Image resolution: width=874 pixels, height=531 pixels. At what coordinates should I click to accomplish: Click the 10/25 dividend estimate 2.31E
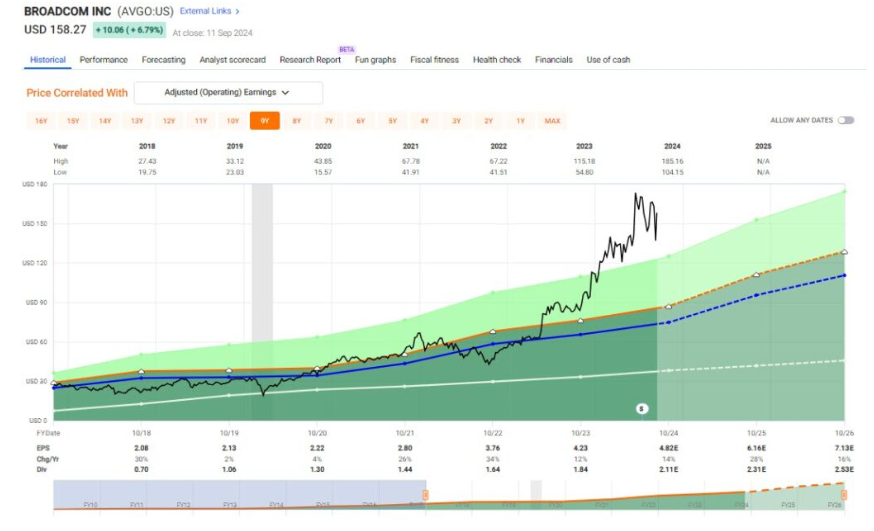756,470
